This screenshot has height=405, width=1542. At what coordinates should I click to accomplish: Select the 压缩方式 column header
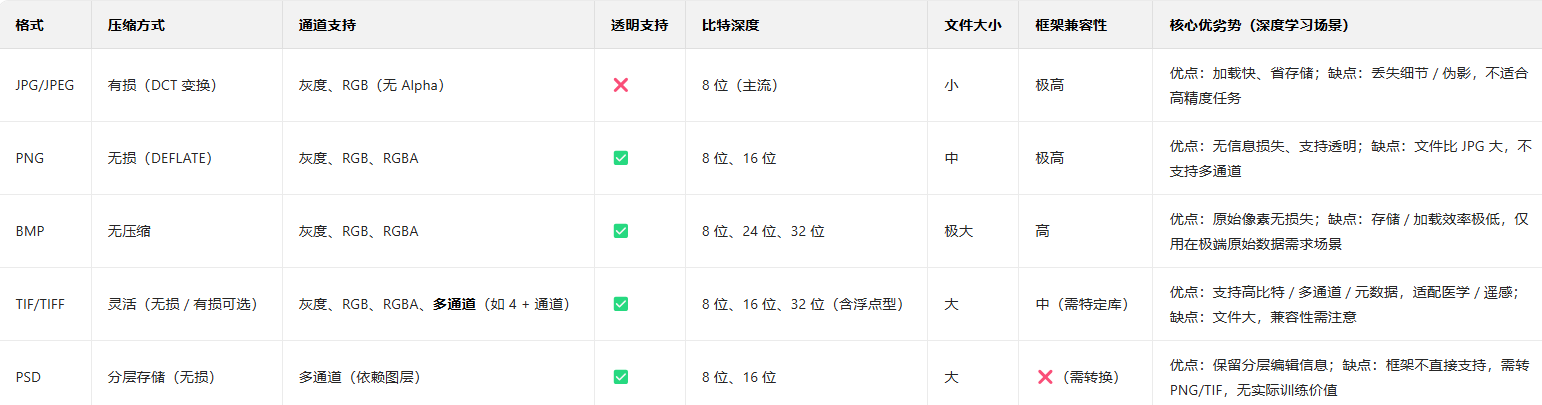coord(136,25)
